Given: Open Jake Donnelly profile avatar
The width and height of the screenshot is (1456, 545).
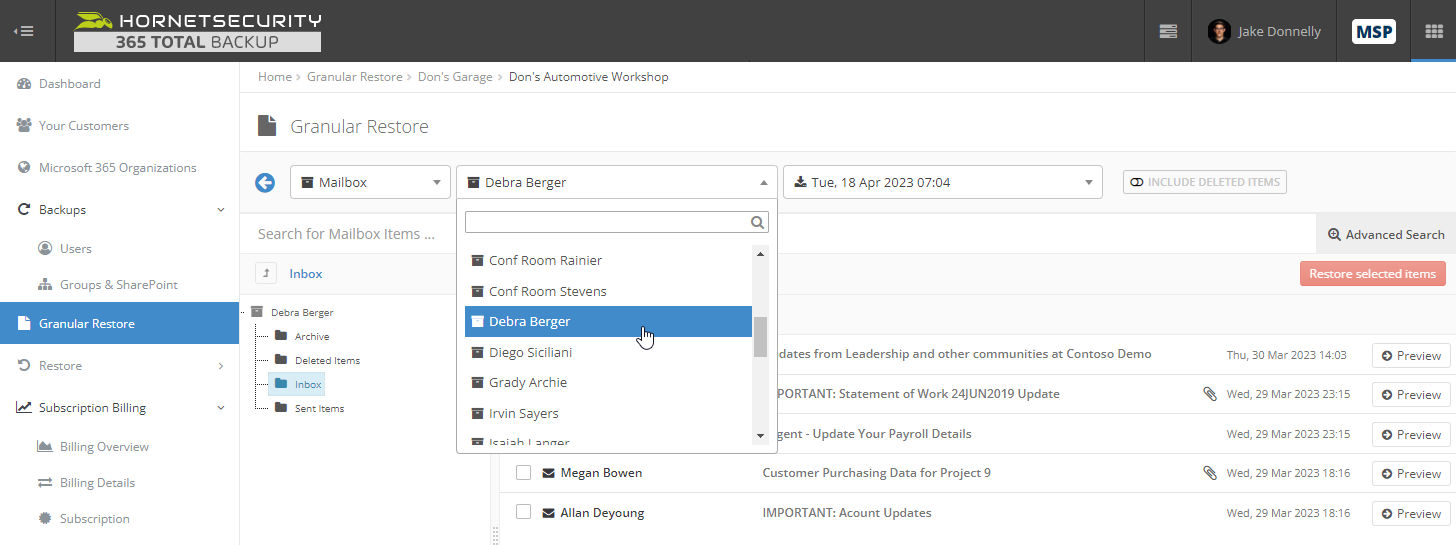Looking at the screenshot, I should (1219, 31).
